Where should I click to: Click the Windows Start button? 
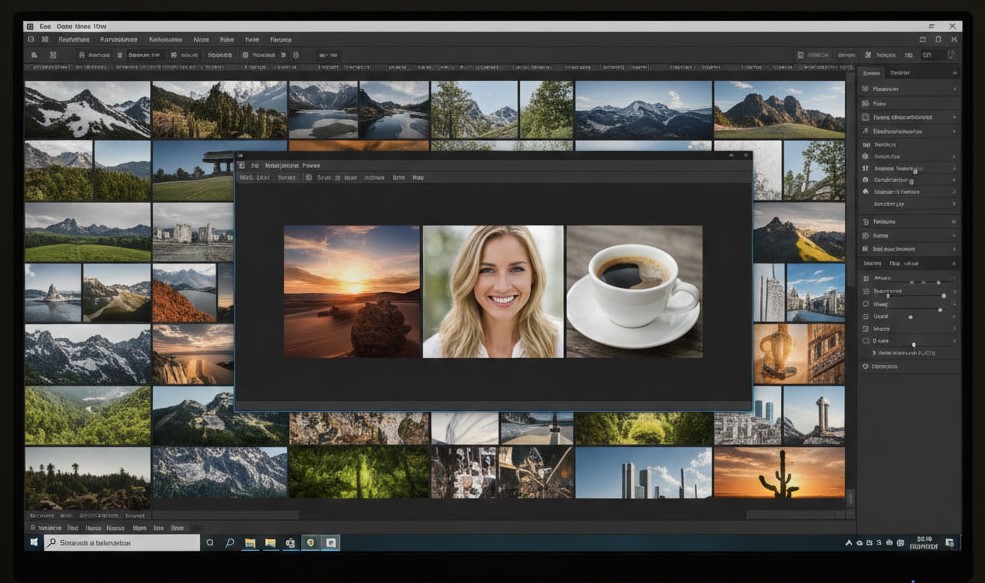(x=33, y=542)
